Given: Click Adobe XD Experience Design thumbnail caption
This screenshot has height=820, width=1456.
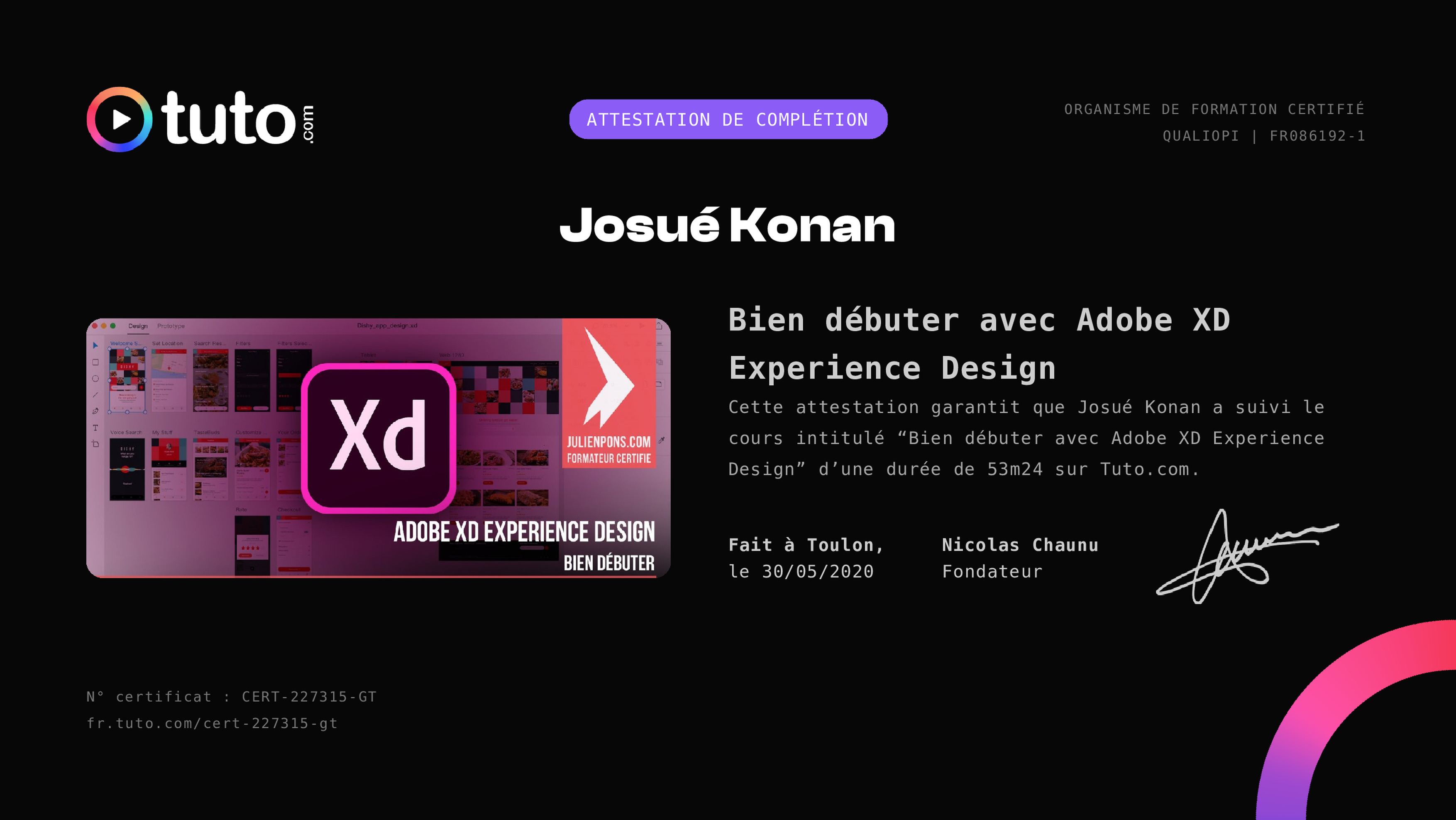Looking at the screenshot, I should (524, 531).
